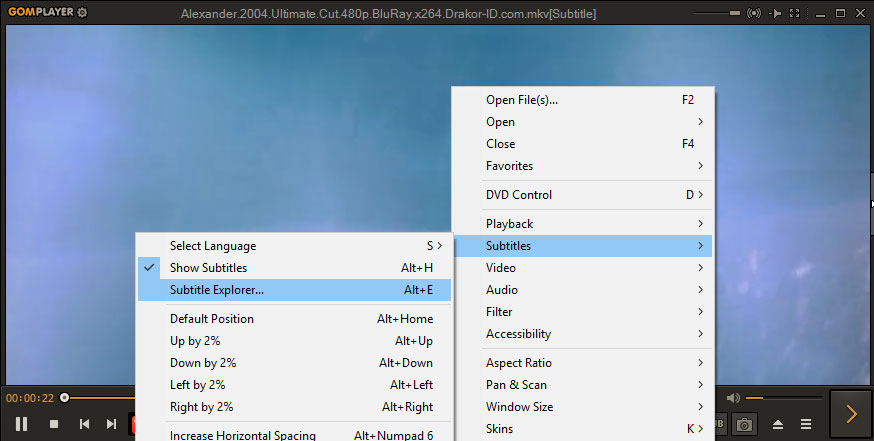This screenshot has height=441, width=874.
Task: Skip to the next track
Action: click(111, 424)
